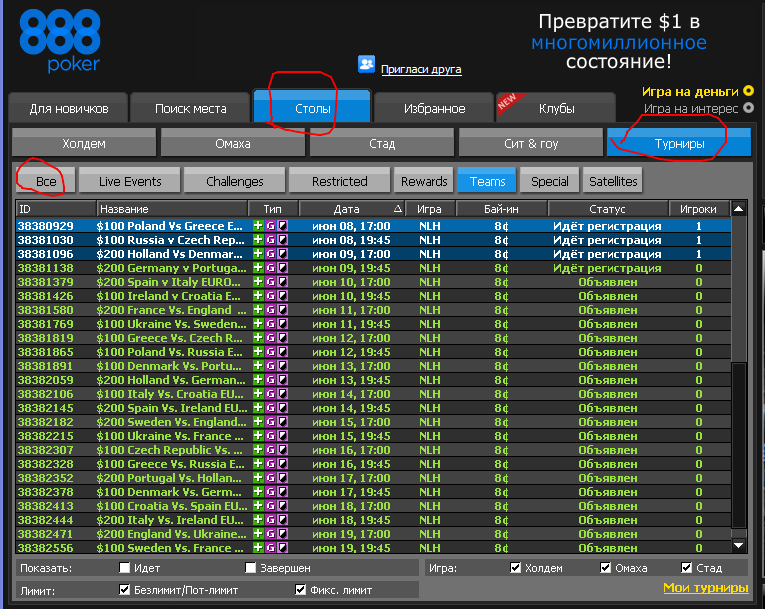Viewport: 765px width, 609px height.
Task: Select the Сит & гоу game tab
Action: tap(531, 143)
